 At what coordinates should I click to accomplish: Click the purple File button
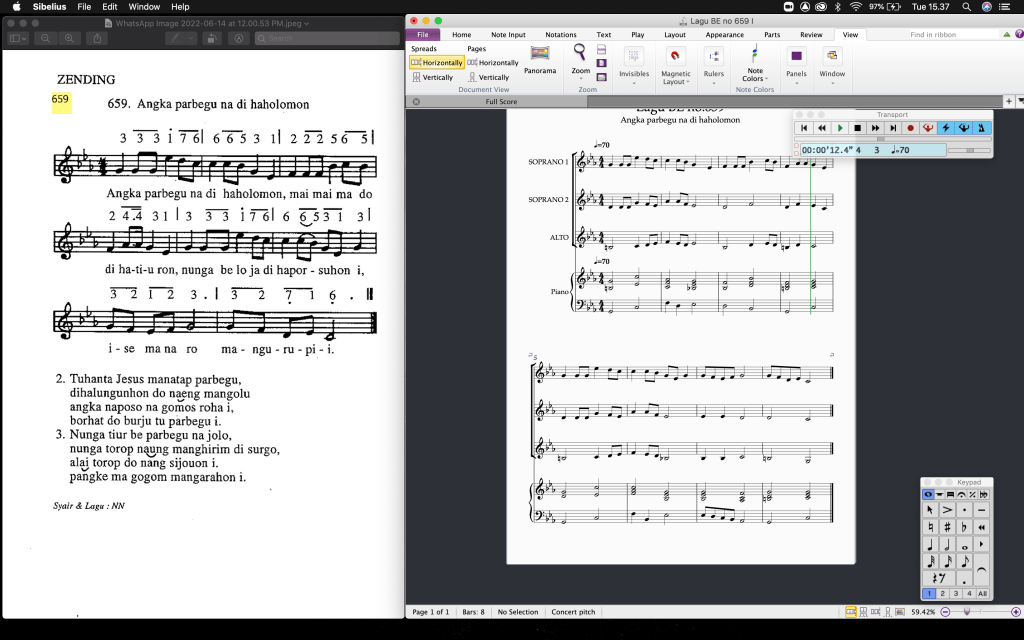pyautogui.click(x=422, y=35)
